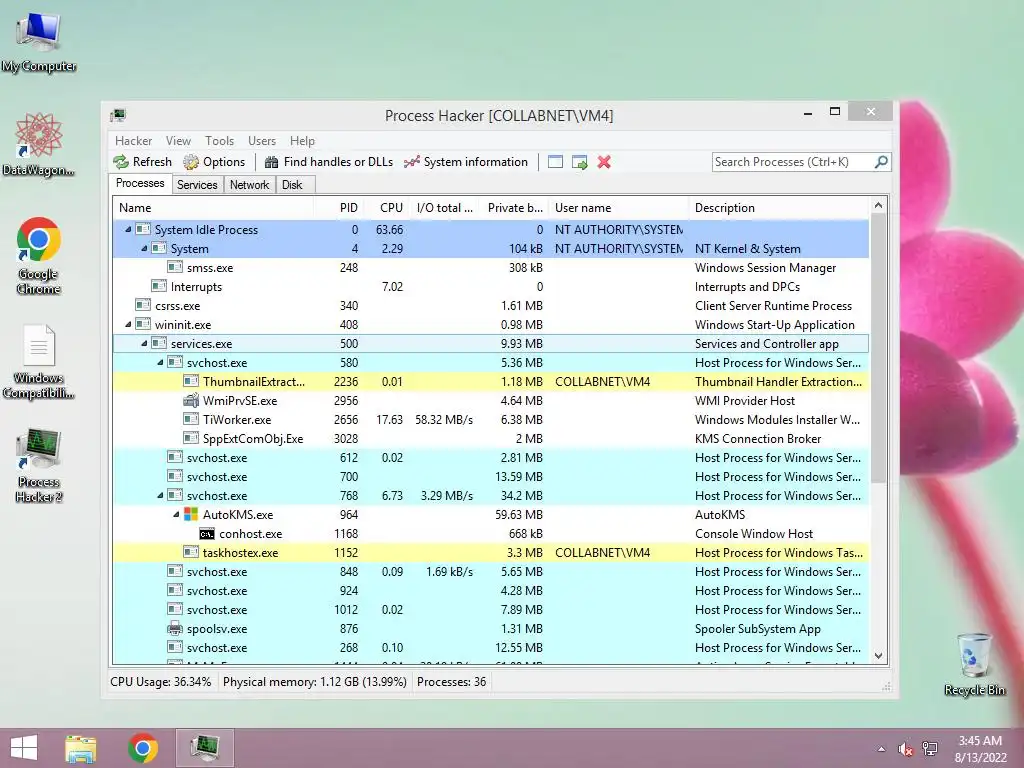
Task: Click the Process Hacker title bar icon
Action: 118,116
